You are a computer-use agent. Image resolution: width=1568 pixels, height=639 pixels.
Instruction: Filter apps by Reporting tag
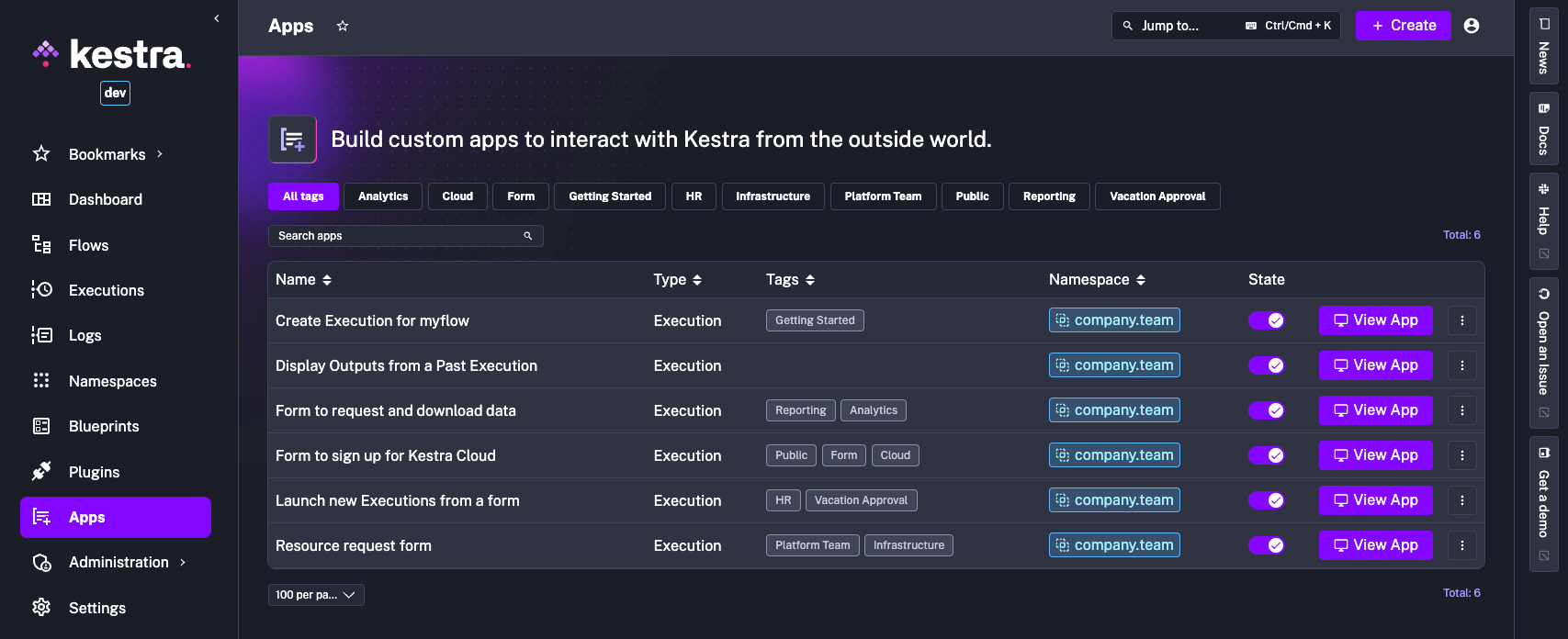click(x=1049, y=196)
